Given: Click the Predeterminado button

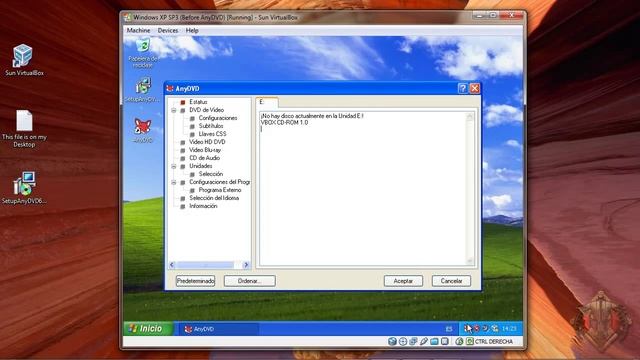Looking at the screenshot, I should [196, 281].
